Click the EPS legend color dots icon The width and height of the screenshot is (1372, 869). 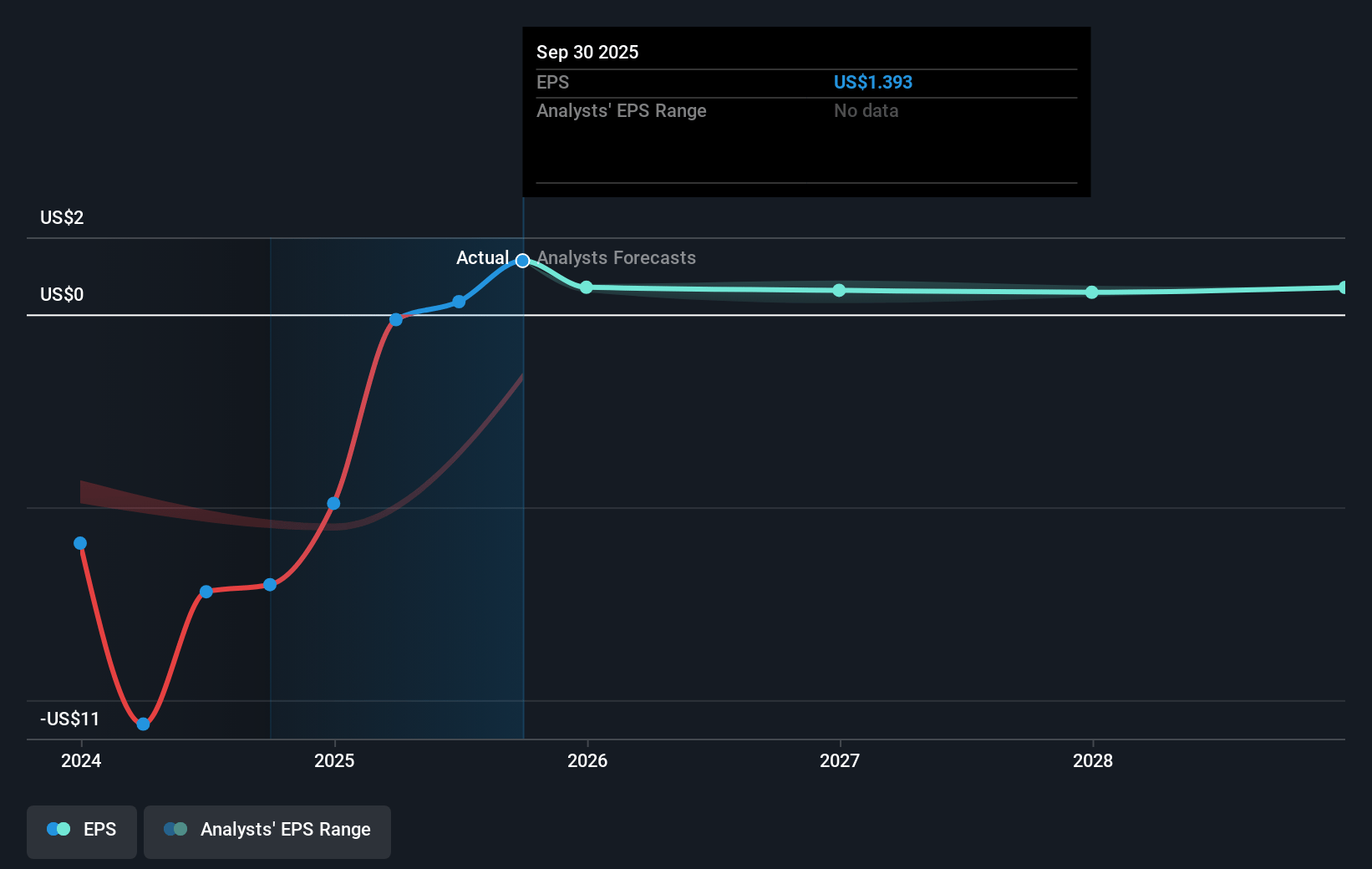(x=58, y=830)
